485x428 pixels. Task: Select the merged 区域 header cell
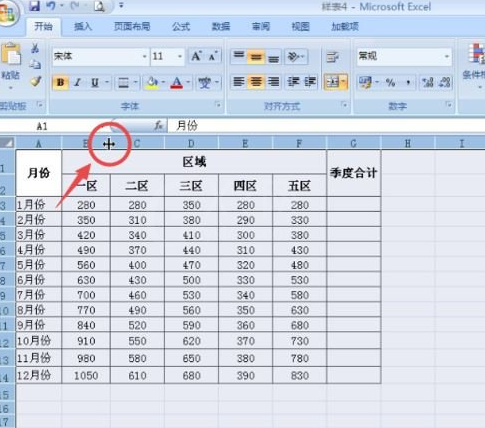point(194,162)
